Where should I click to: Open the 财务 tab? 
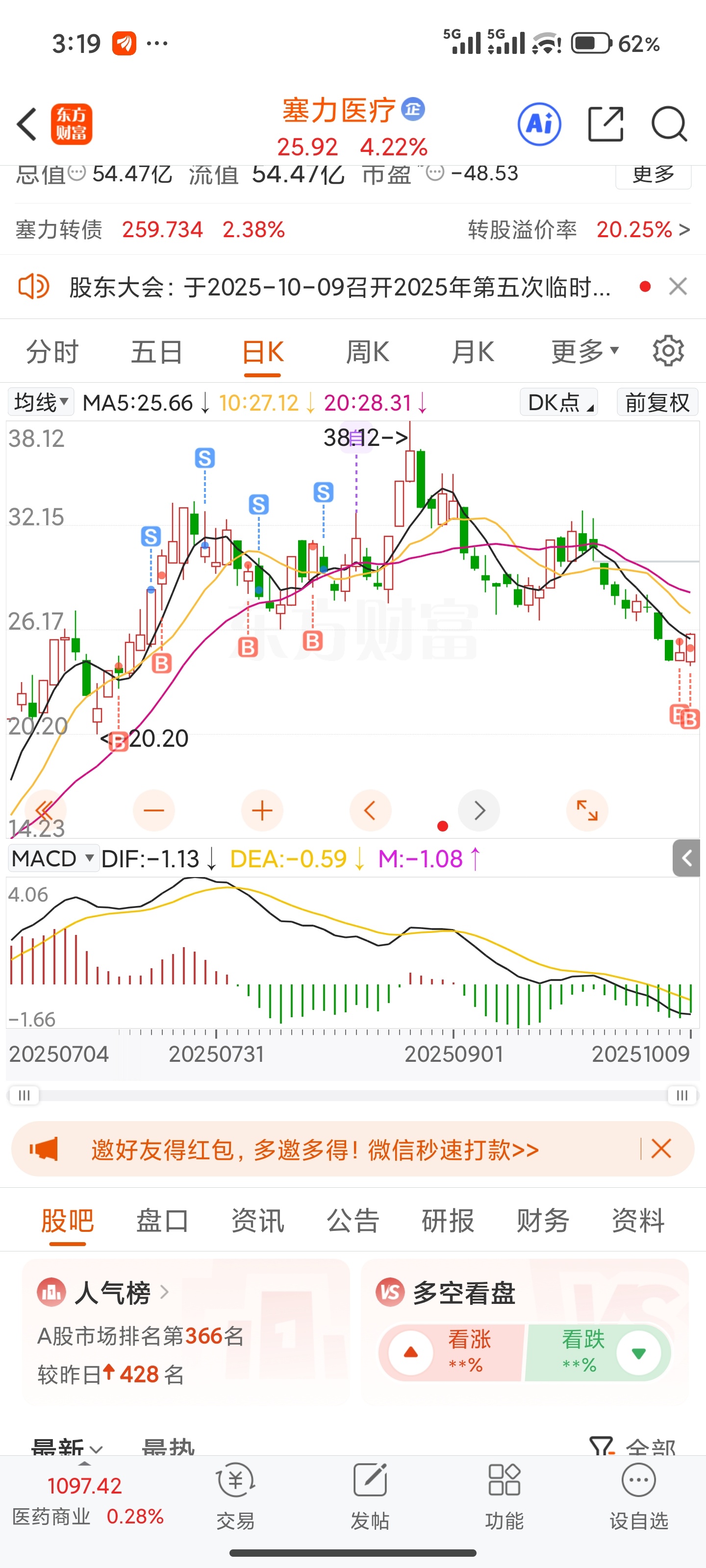click(x=543, y=1221)
